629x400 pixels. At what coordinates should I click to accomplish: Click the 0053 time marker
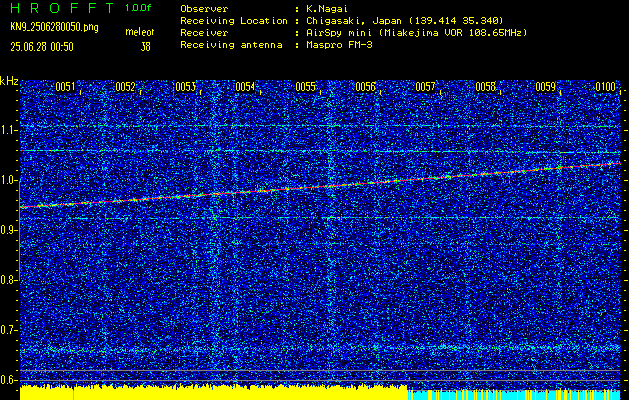pyautogui.click(x=185, y=87)
